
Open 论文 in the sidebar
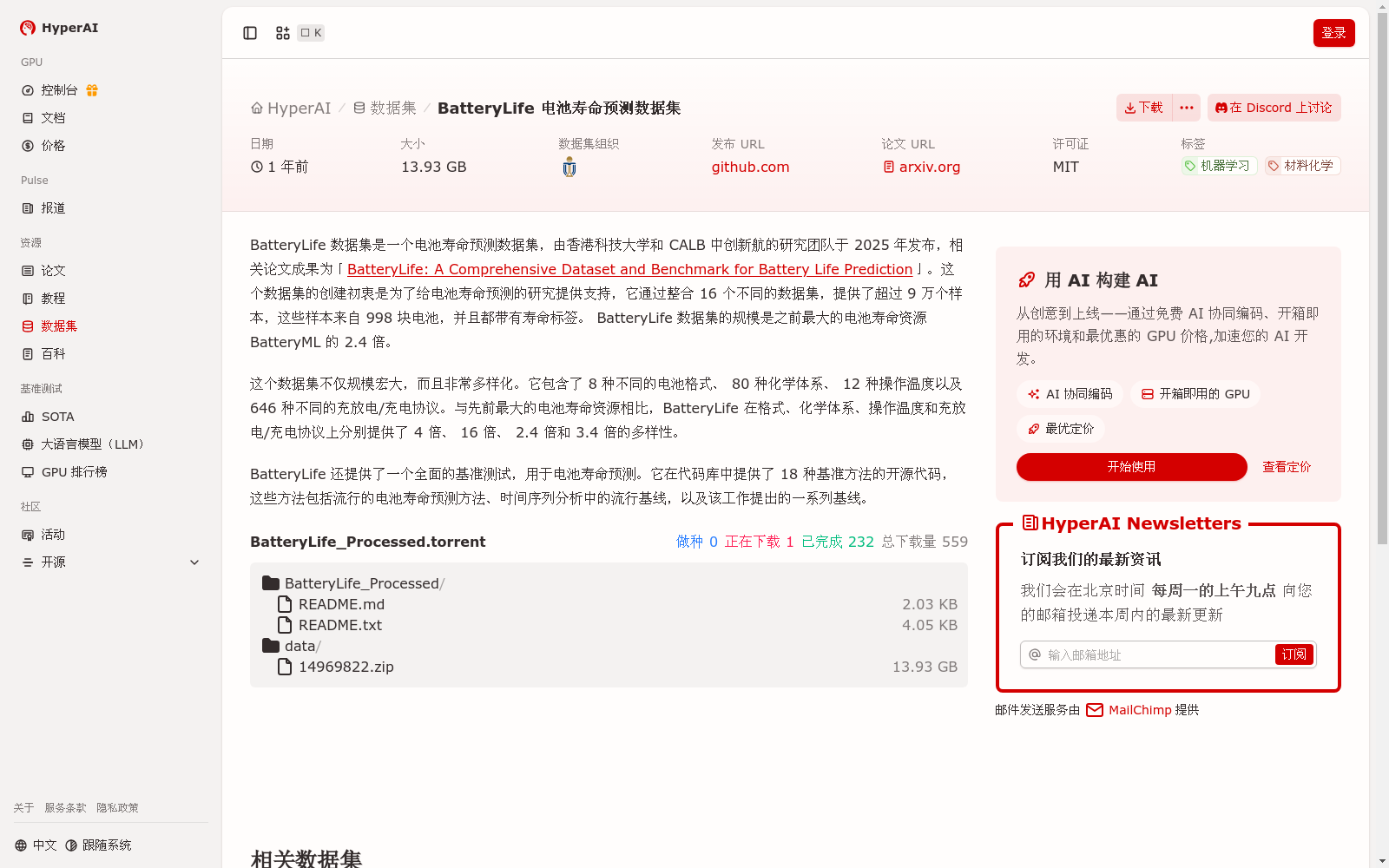coord(43,271)
